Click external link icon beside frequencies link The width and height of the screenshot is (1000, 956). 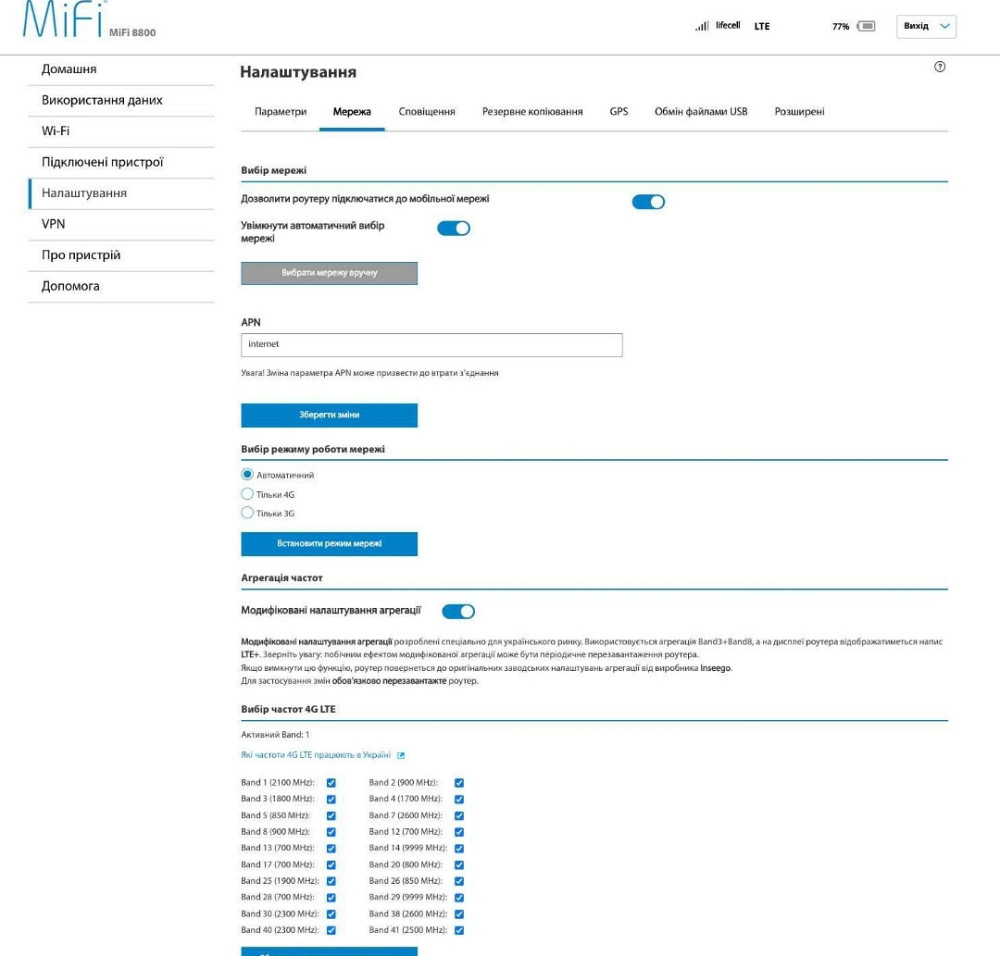pyautogui.click(x=401, y=755)
